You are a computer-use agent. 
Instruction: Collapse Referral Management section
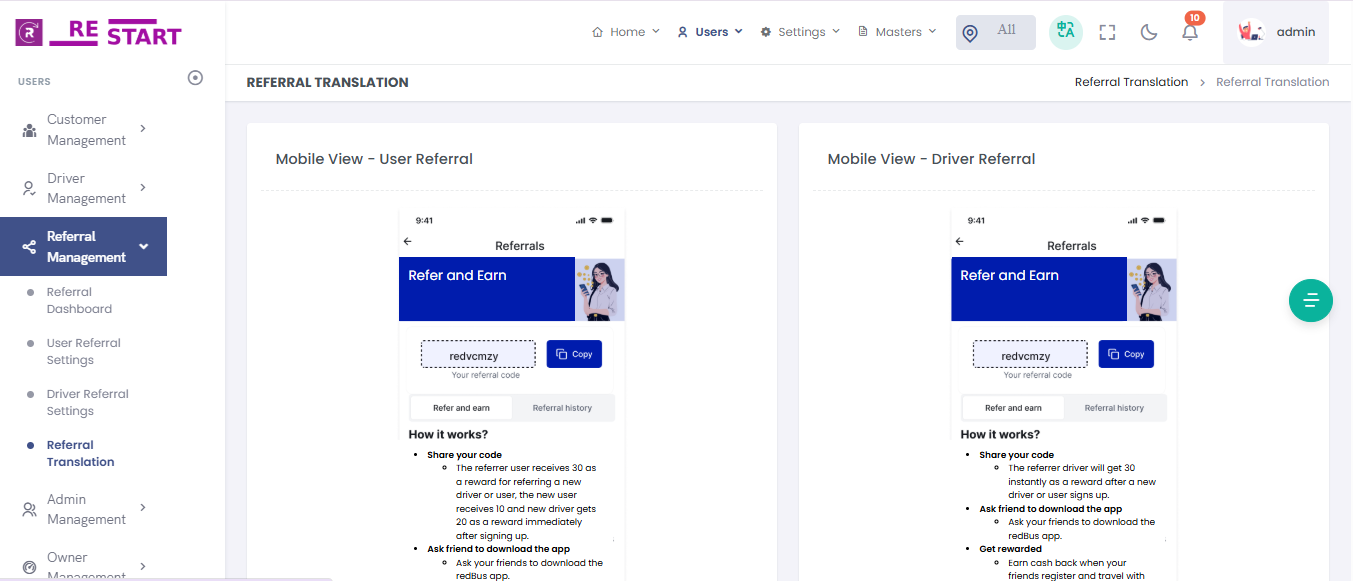click(84, 247)
